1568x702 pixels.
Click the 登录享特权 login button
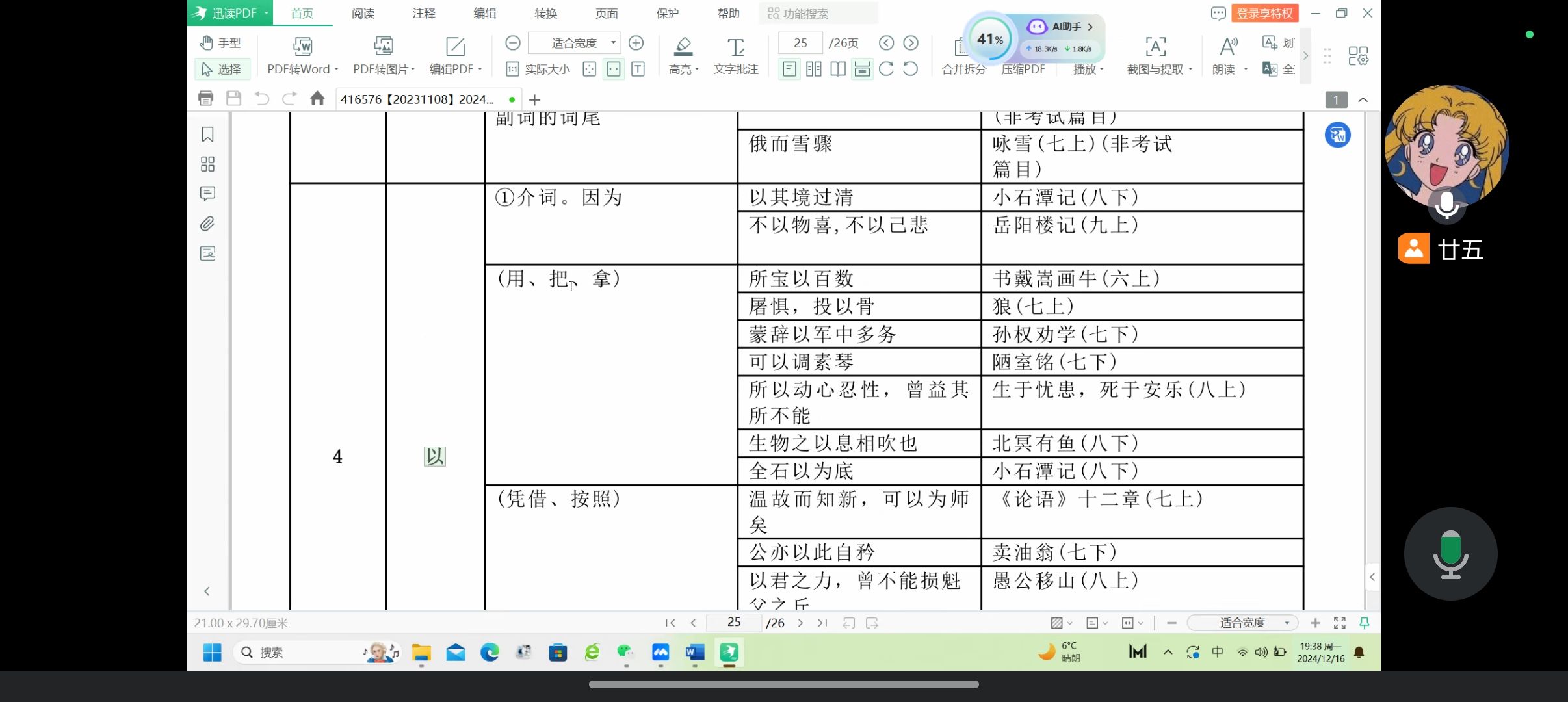click(1264, 14)
